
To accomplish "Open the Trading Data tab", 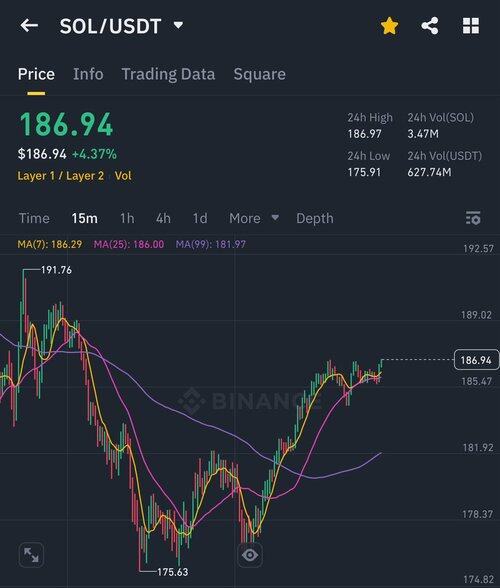I will click(x=168, y=74).
